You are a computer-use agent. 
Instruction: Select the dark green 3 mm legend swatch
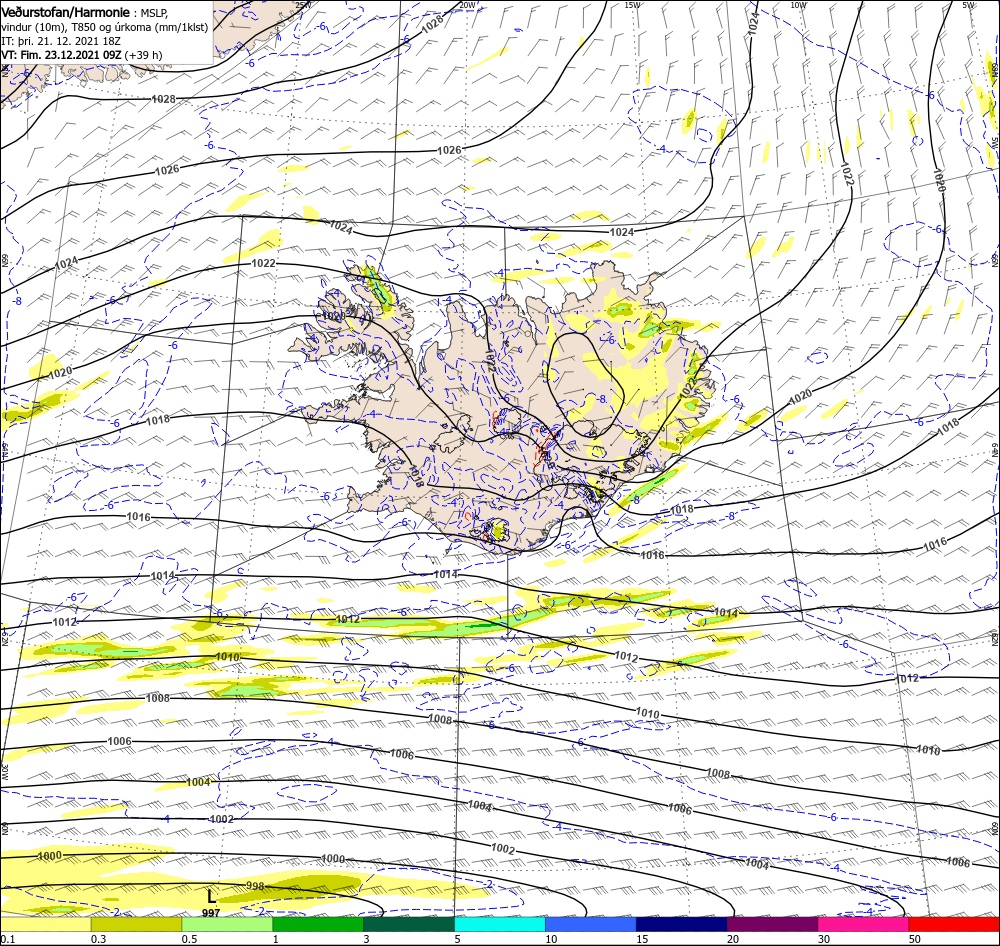click(x=409, y=924)
